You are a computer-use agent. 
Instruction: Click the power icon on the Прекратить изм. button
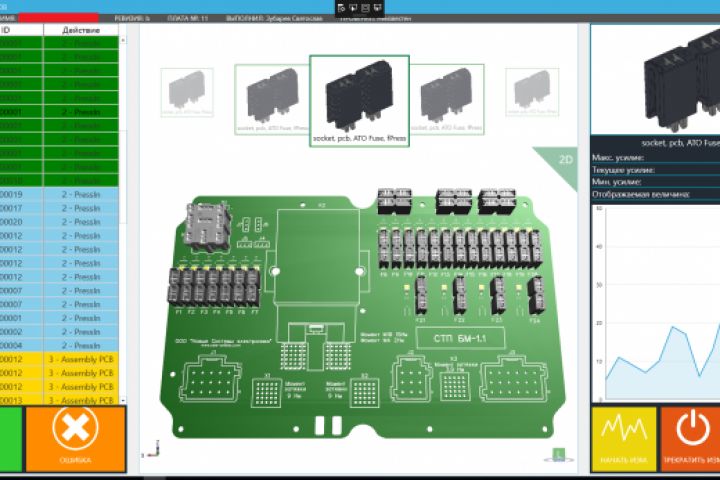tap(692, 428)
